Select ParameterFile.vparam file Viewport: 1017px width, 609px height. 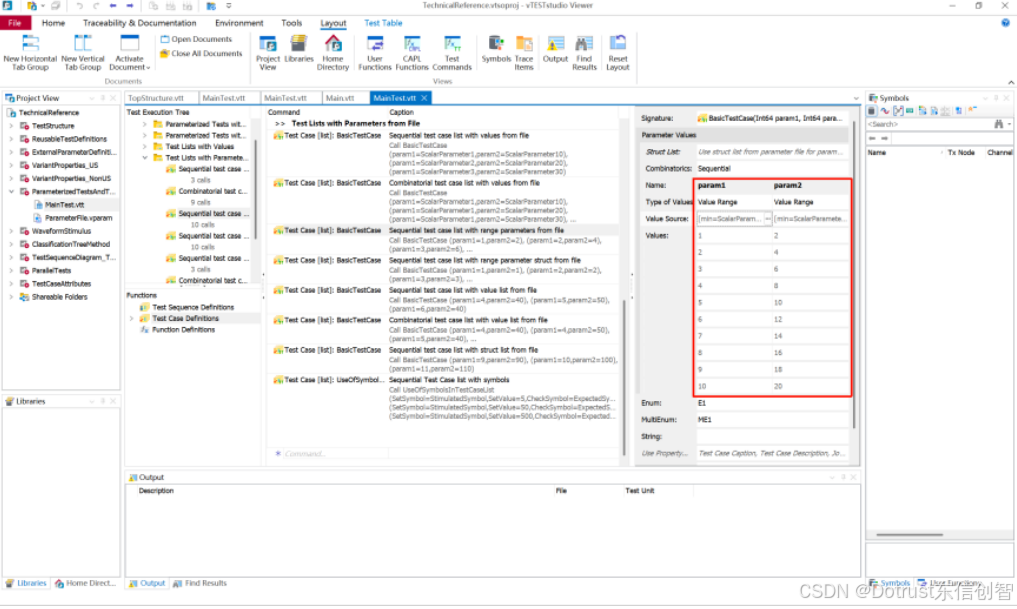(x=78, y=218)
